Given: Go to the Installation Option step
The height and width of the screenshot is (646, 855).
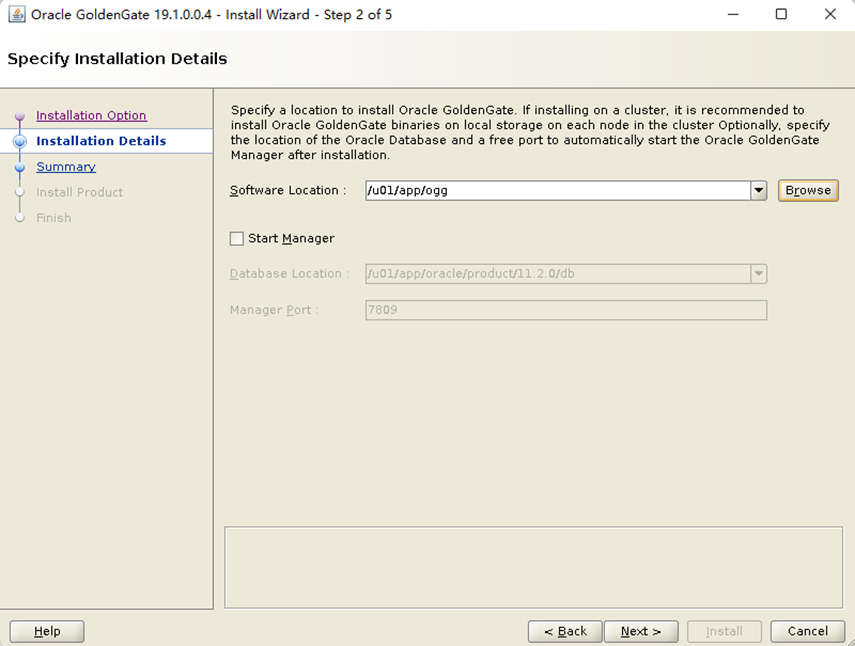Looking at the screenshot, I should 91,116.
